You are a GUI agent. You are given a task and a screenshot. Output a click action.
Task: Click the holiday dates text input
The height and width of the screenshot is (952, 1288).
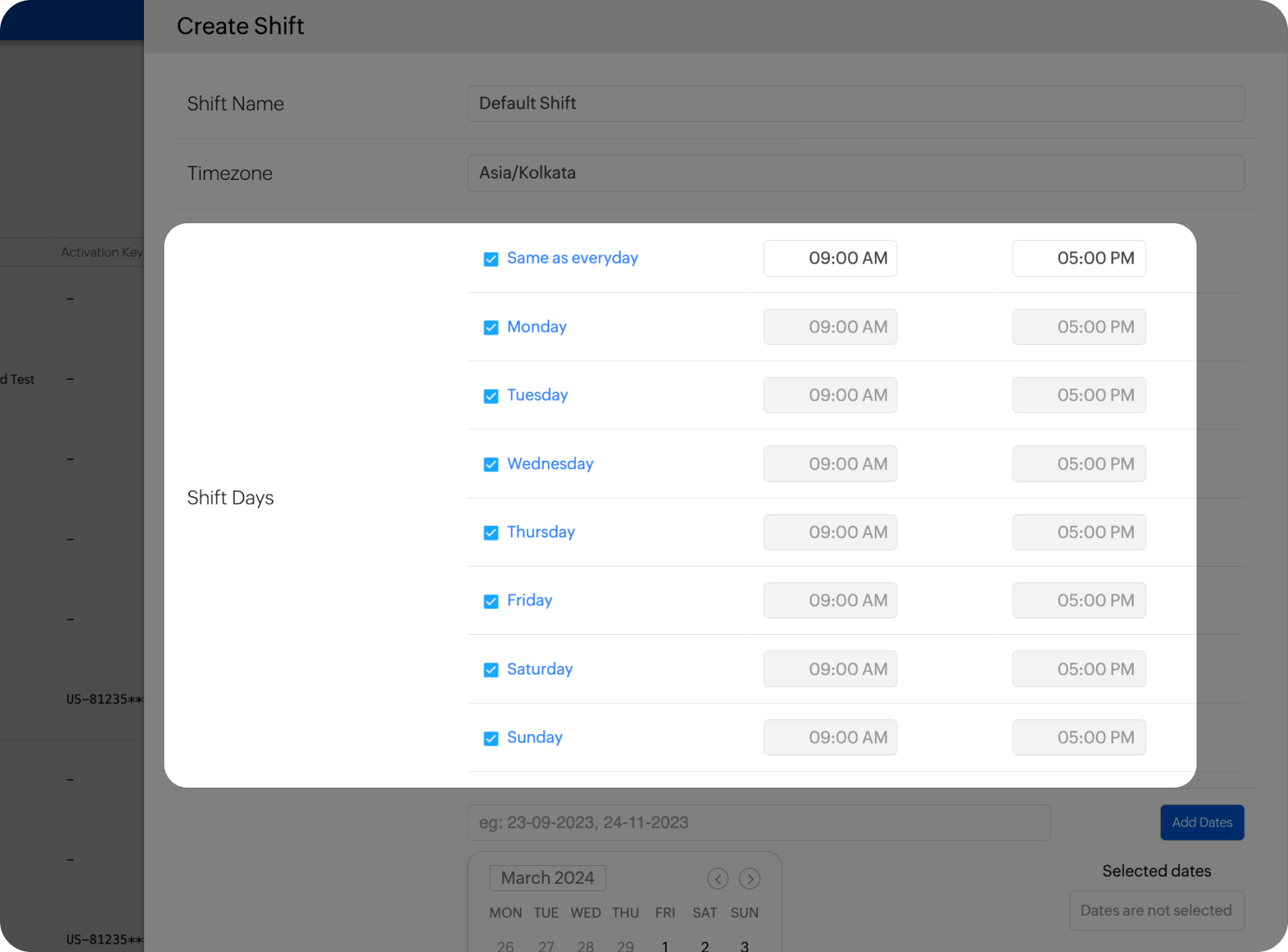coord(759,823)
